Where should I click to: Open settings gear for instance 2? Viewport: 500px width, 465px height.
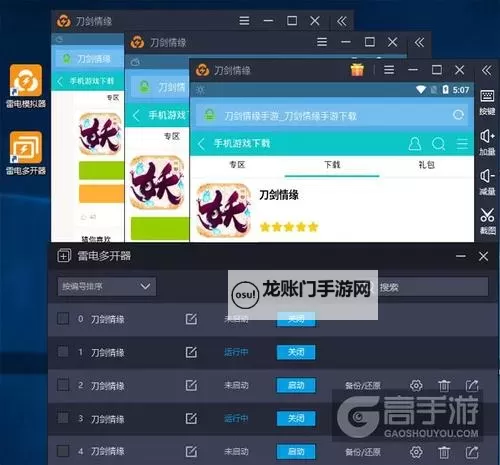point(416,386)
